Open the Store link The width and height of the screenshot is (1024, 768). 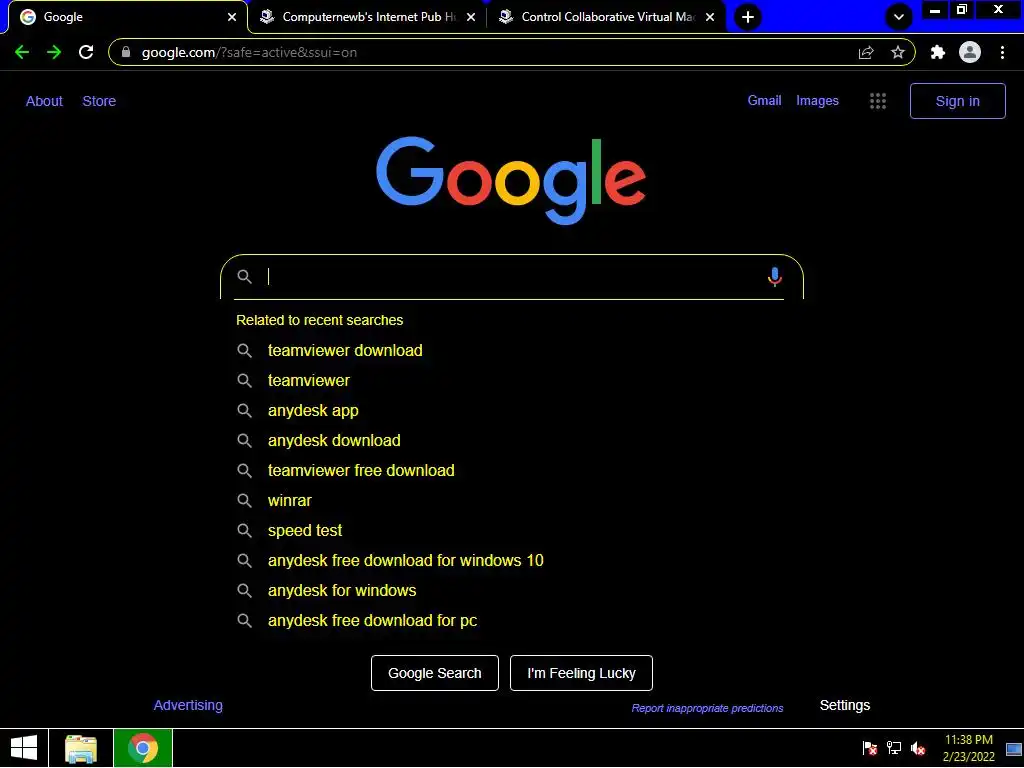(x=99, y=101)
